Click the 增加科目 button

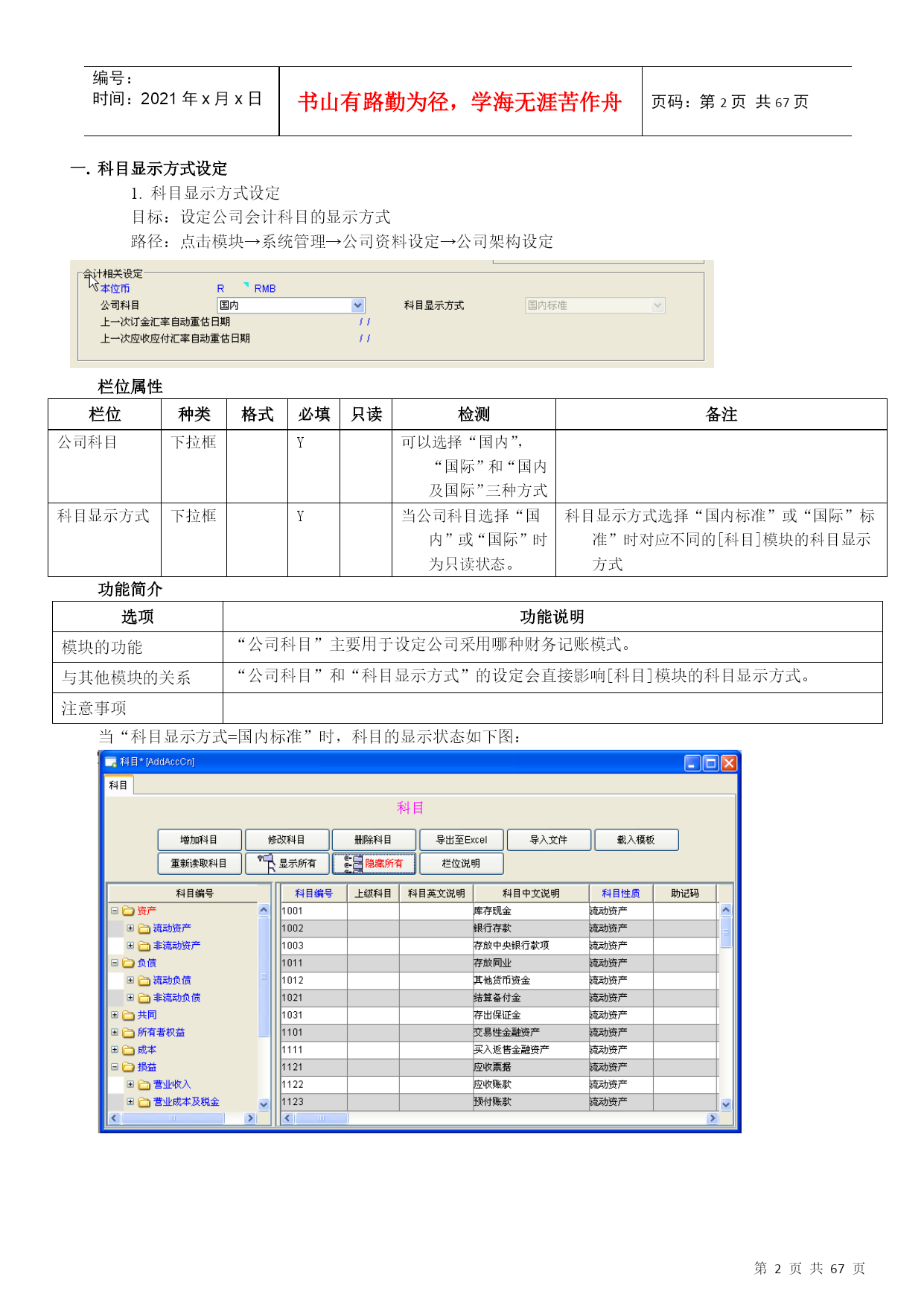pyautogui.click(x=200, y=840)
